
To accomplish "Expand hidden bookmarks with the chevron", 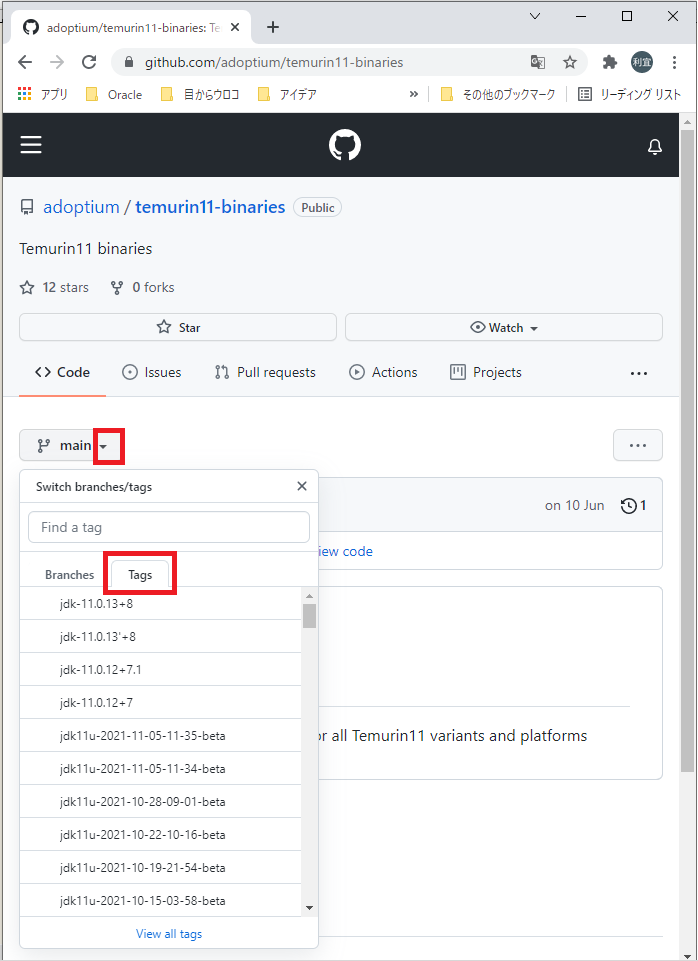I will pos(414,94).
